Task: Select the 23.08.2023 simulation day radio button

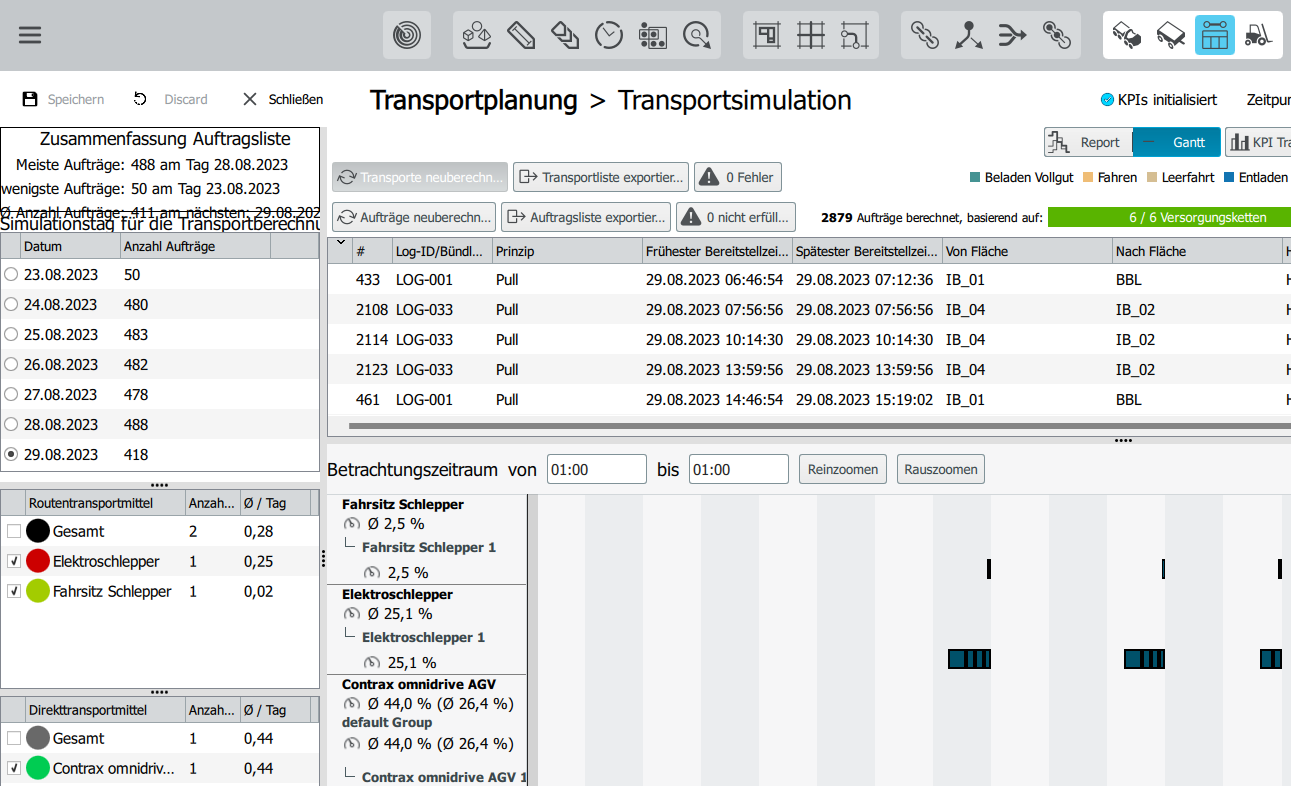Action: pyautogui.click(x=11, y=274)
